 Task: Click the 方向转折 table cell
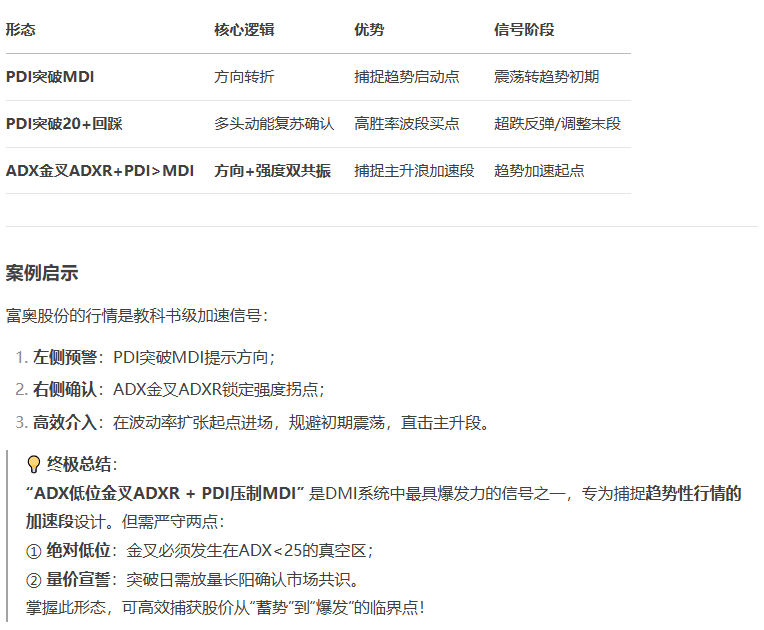(243, 77)
